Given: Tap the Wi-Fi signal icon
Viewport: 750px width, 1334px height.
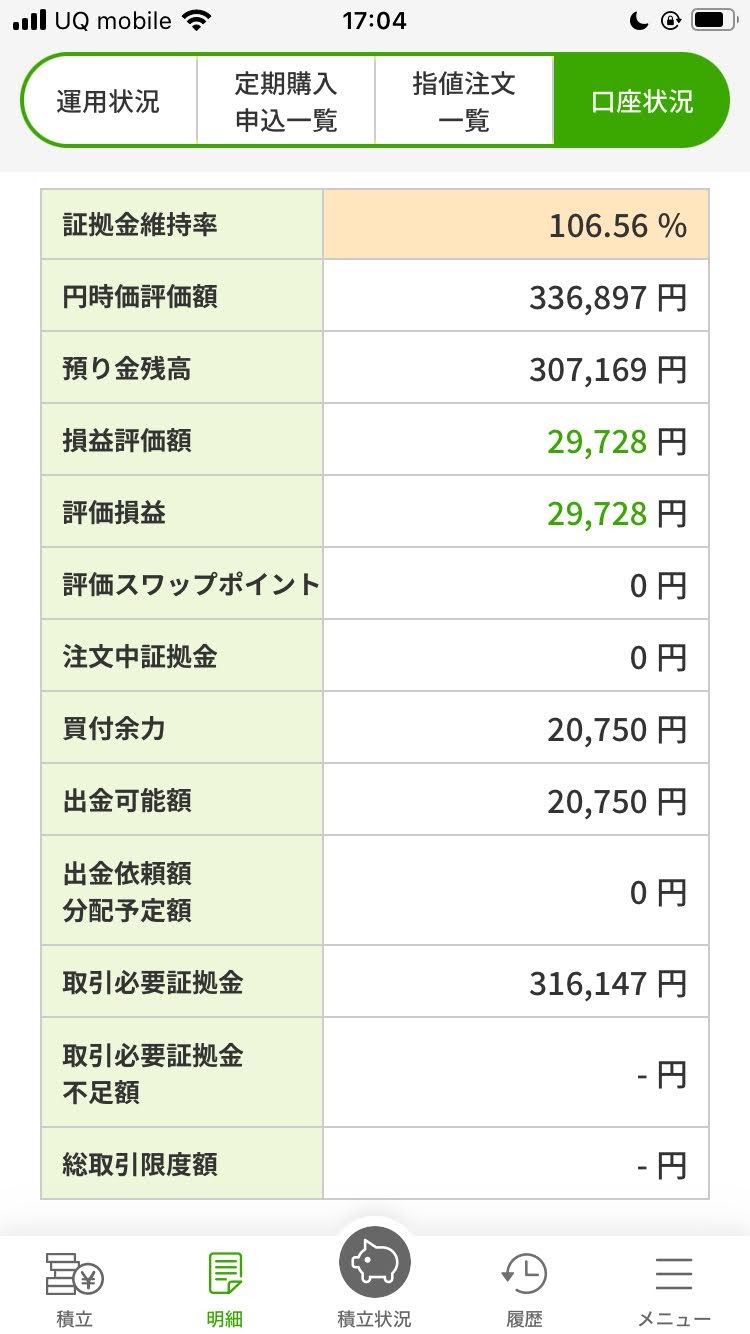Looking at the screenshot, I should pos(198,20).
